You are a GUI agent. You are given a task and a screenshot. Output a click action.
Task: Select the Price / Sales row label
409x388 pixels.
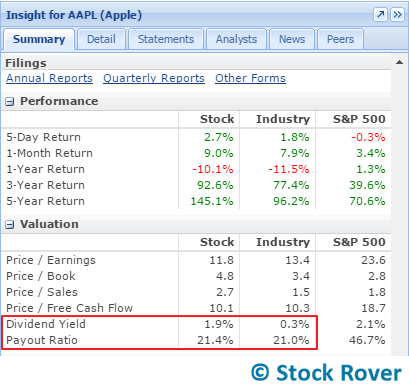coord(42,292)
